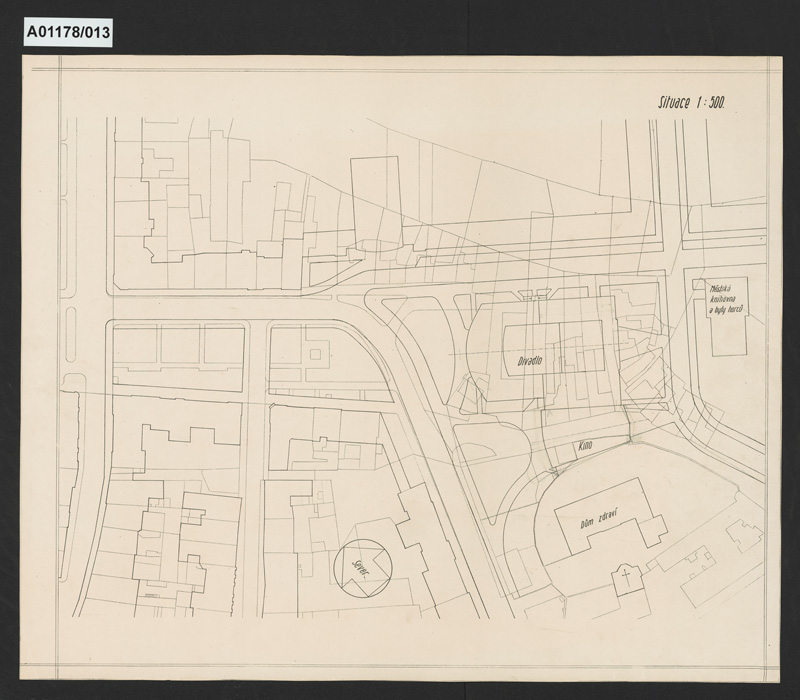The height and width of the screenshot is (700, 800).
Task: Click the middle of three rectangular blocks in row
Action: tap(181, 345)
